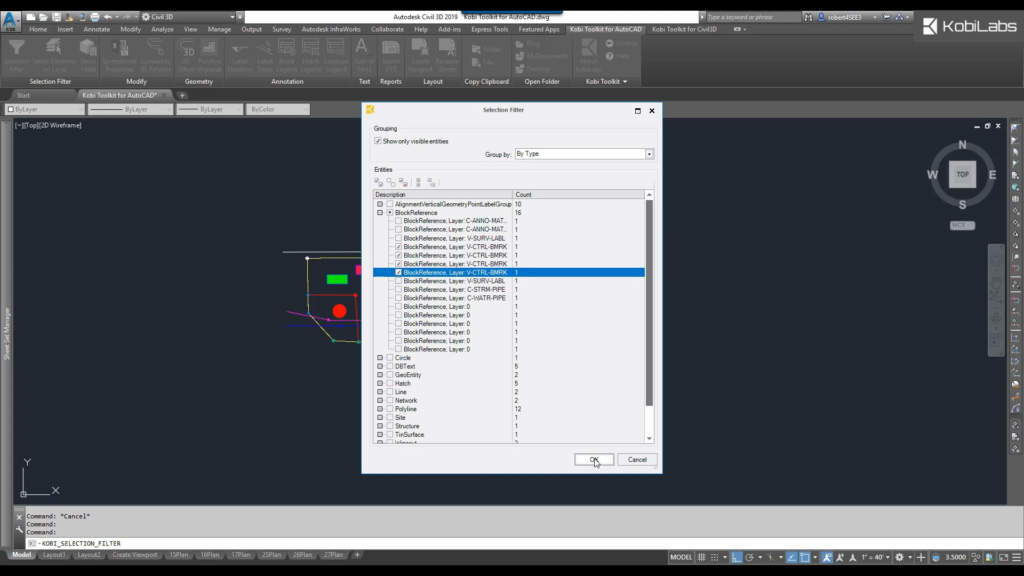Select the 3D Offset geometry tool
This screenshot has height=576, width=1024.
pos(186,56)
